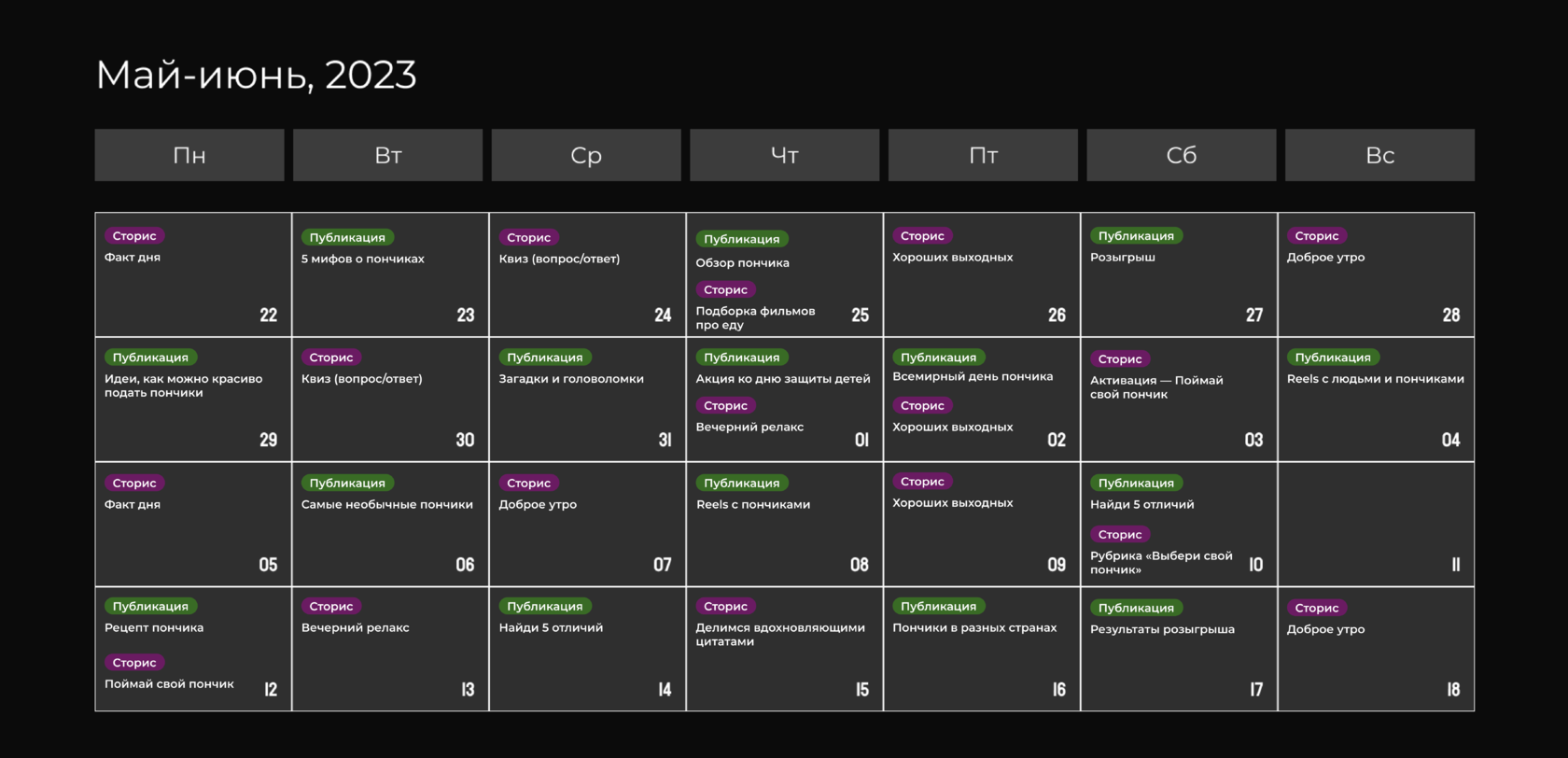Click "Сторис" tag above "Подборка фильмов про еду"
The height and width of the screenshot is (758, 1568).
click(725, 290)
